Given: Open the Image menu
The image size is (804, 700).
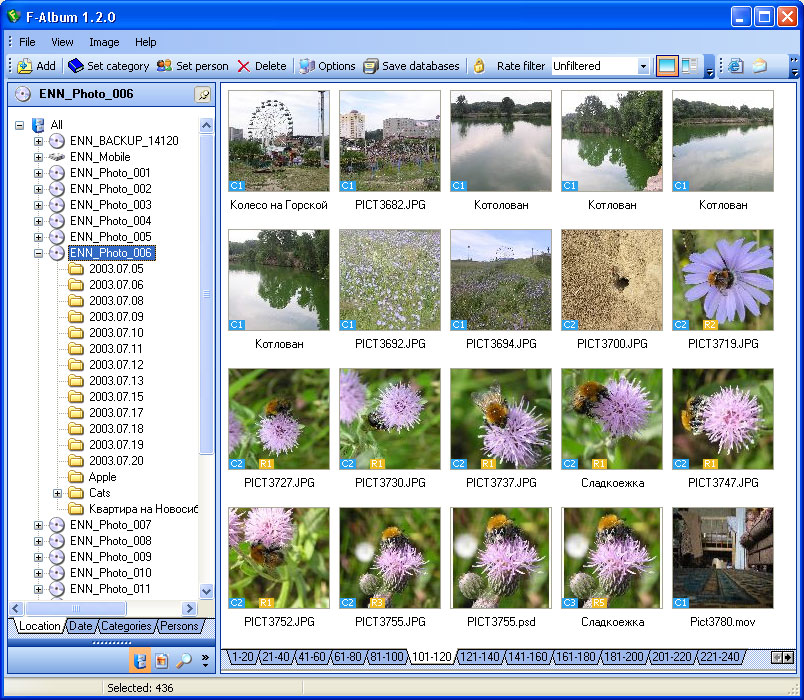Looking at the screenshot, I should pyautogui.click(x=104, y=42).
